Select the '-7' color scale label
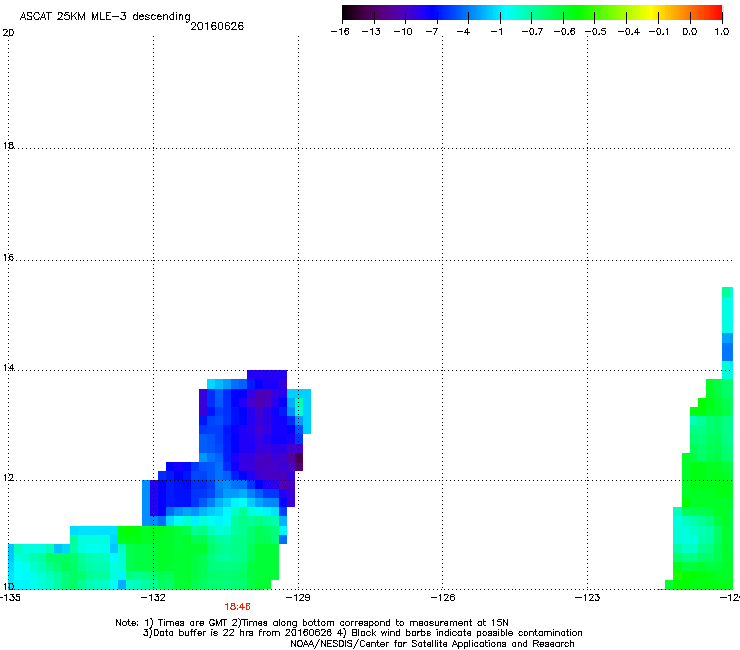This screenshot has height=650, width=740. tap(432, 32)
